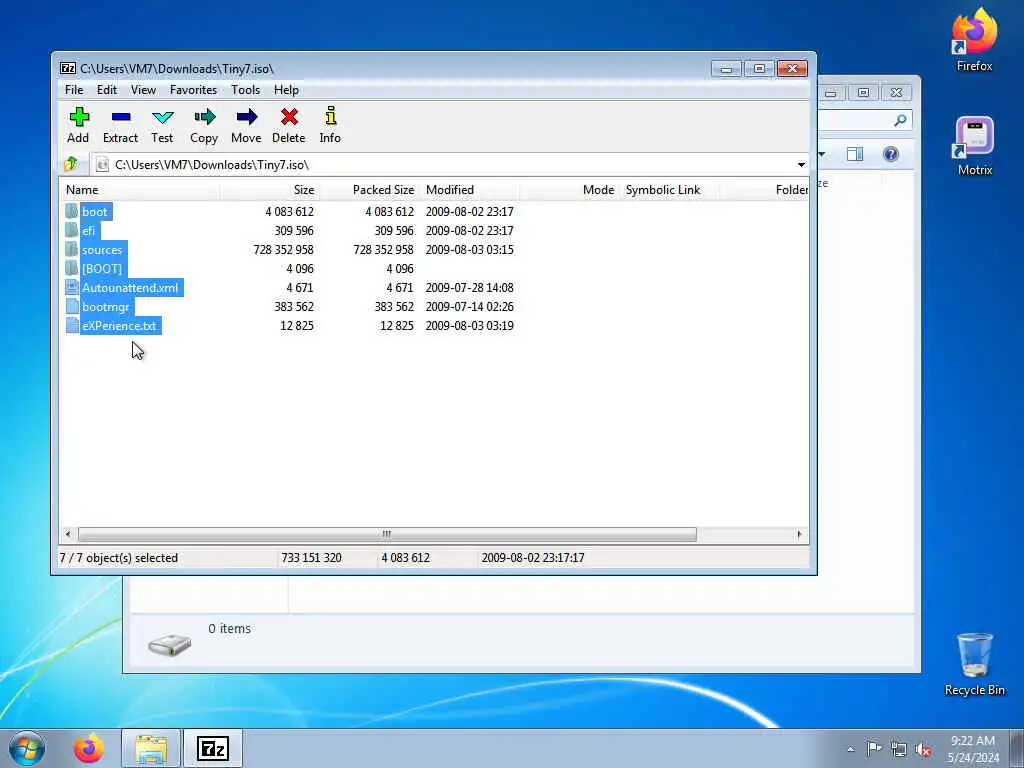The height and width of the screenshot is (768, 1024).
Task: Show hidden tray icons arrow
Action: (850, 749)
